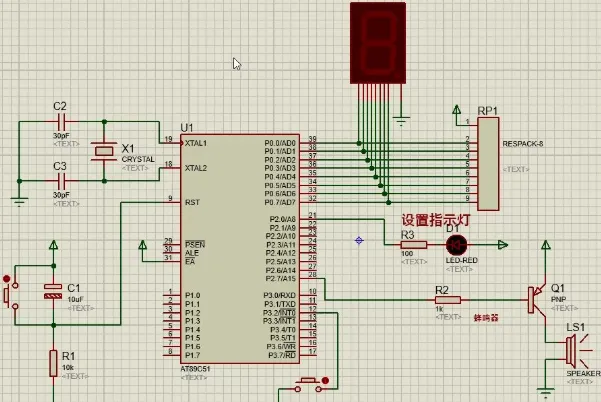Select the C2 capacitor symbol

click(x=61, y=122)
